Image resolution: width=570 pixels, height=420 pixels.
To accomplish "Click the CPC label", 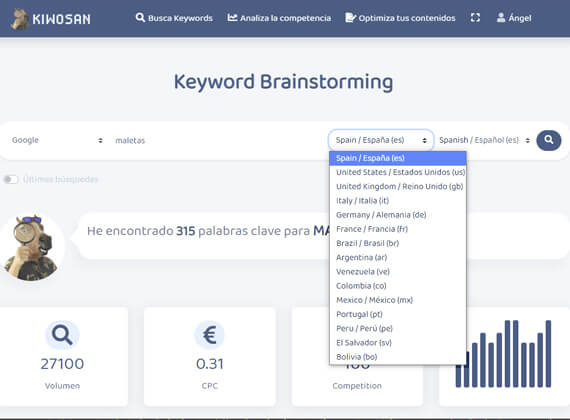I will [x=210, y=386].
